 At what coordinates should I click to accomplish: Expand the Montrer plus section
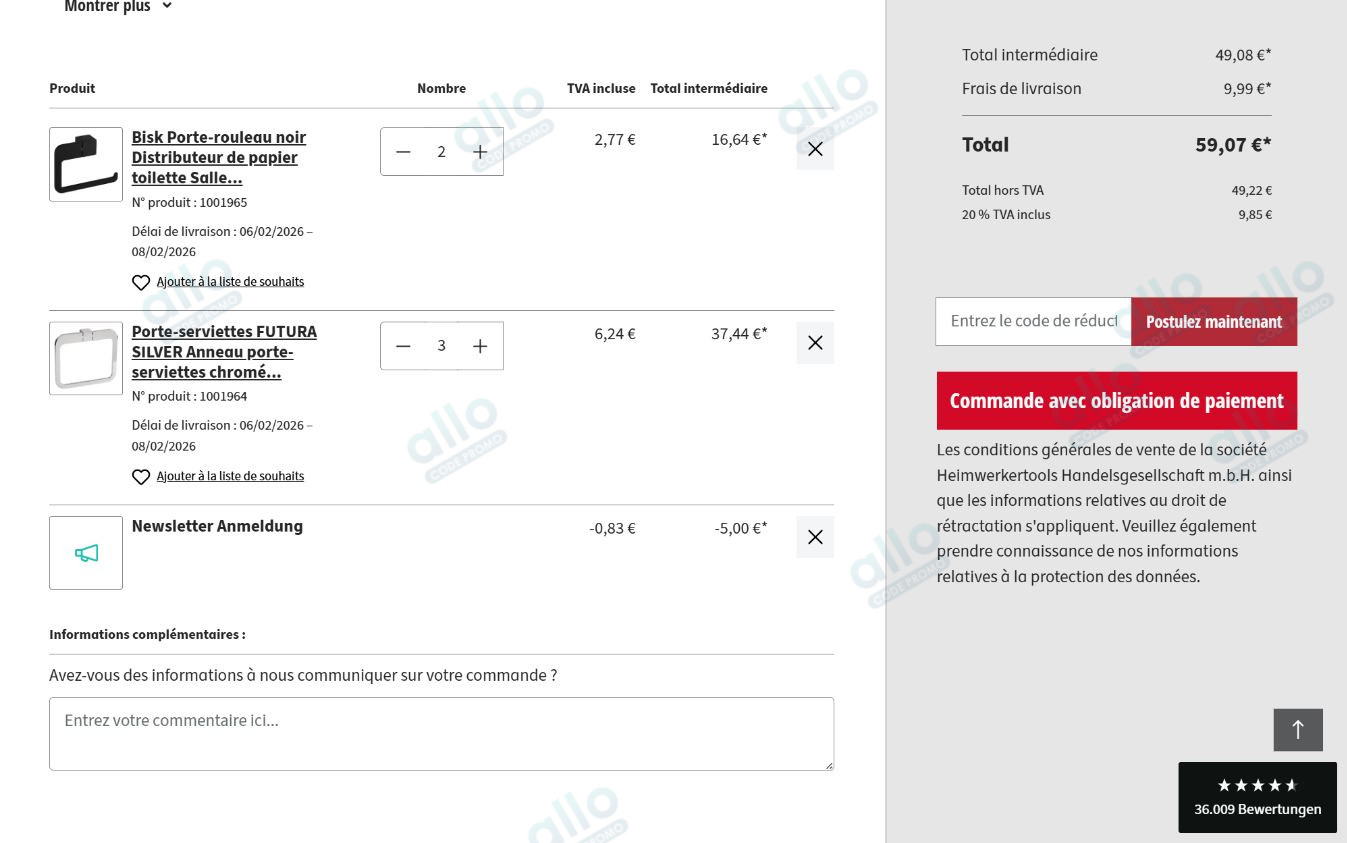click(118, 7)
